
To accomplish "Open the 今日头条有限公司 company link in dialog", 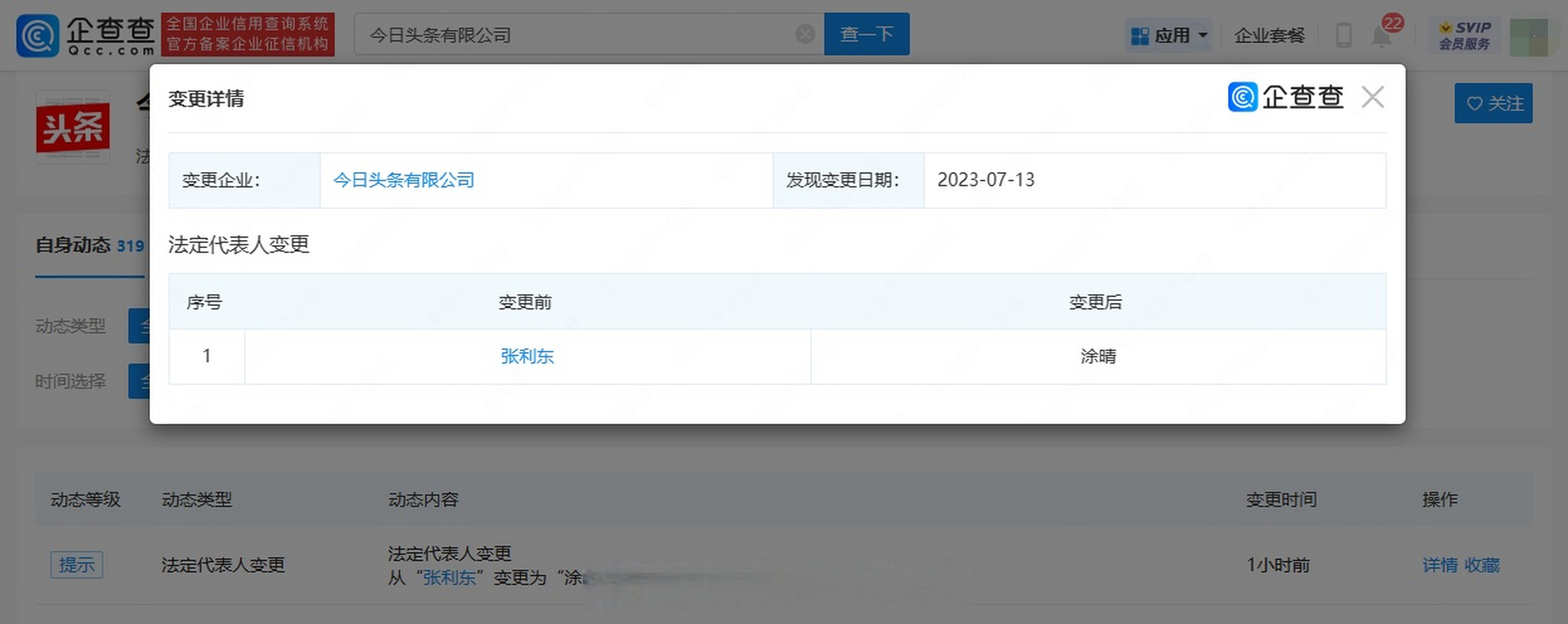I will [403, 180].
